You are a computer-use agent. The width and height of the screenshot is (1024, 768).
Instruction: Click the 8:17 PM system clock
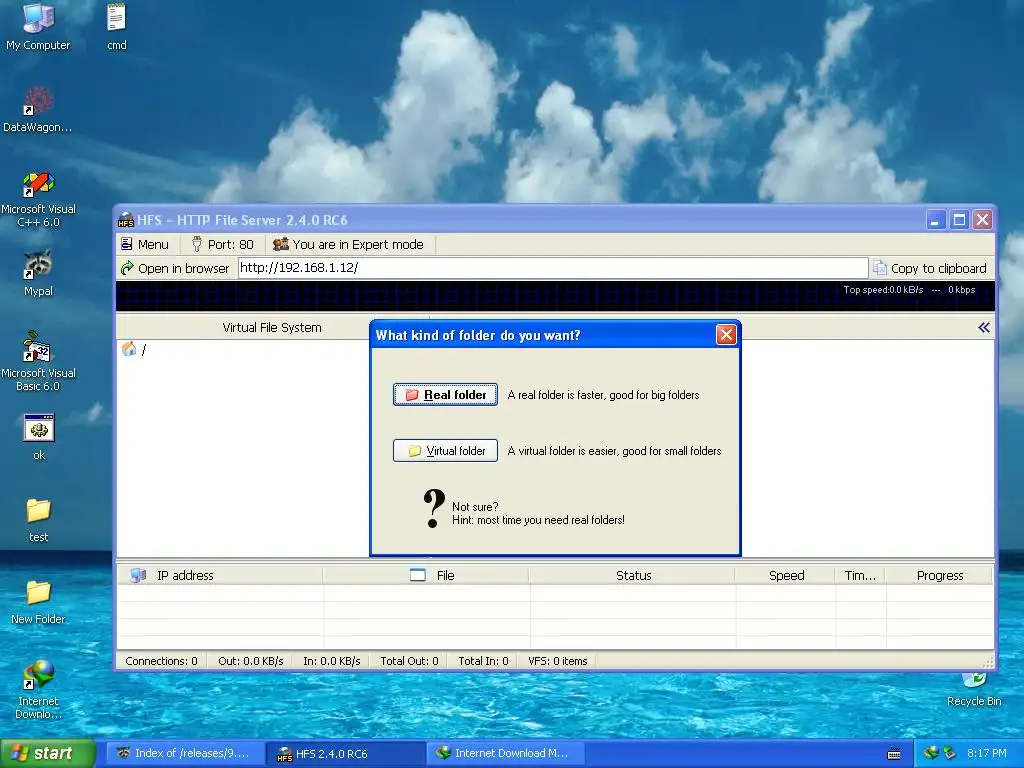(986, 753)
